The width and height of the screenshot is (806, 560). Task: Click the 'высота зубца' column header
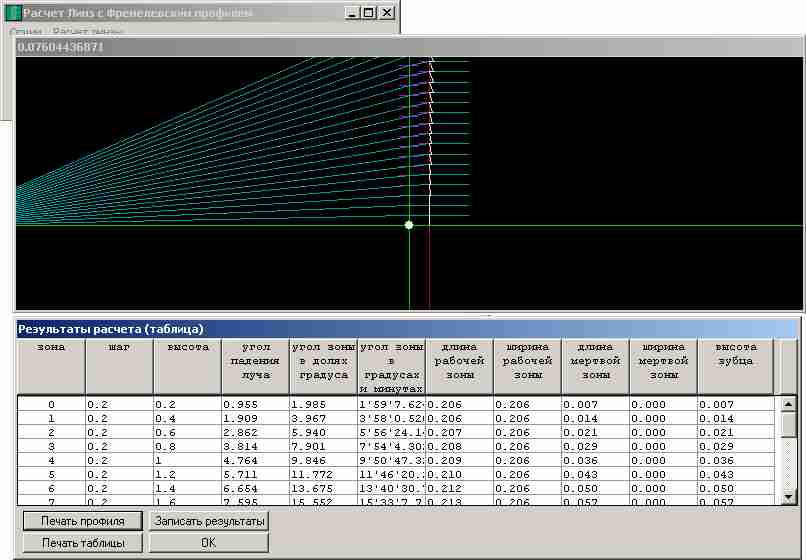click(x=735, y=365)
